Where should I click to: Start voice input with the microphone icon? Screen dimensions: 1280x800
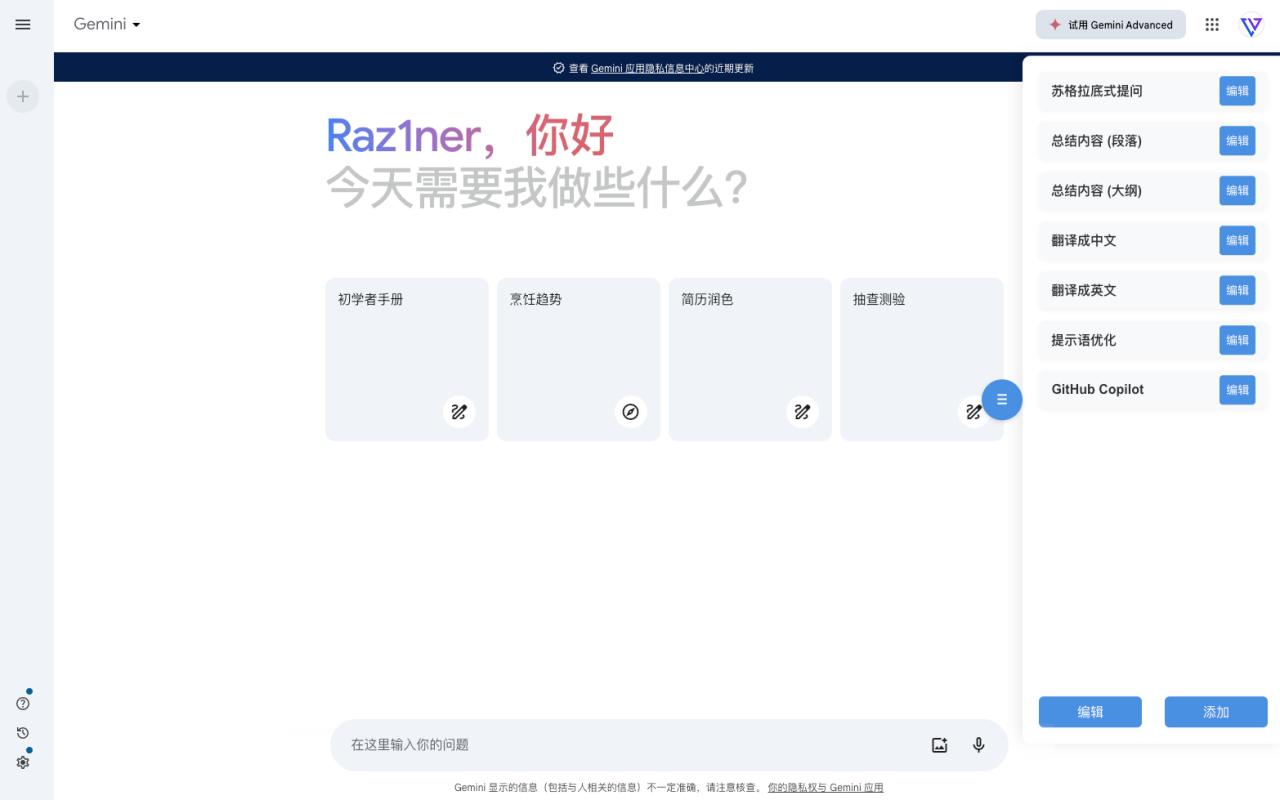click(x=978, y=744)
